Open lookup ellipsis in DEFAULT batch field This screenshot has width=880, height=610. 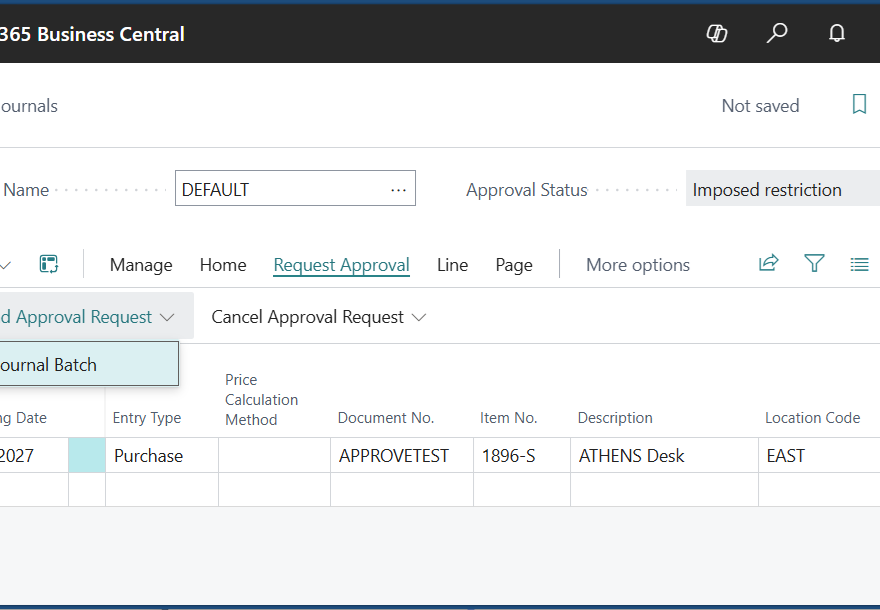(x=398, y=189)
